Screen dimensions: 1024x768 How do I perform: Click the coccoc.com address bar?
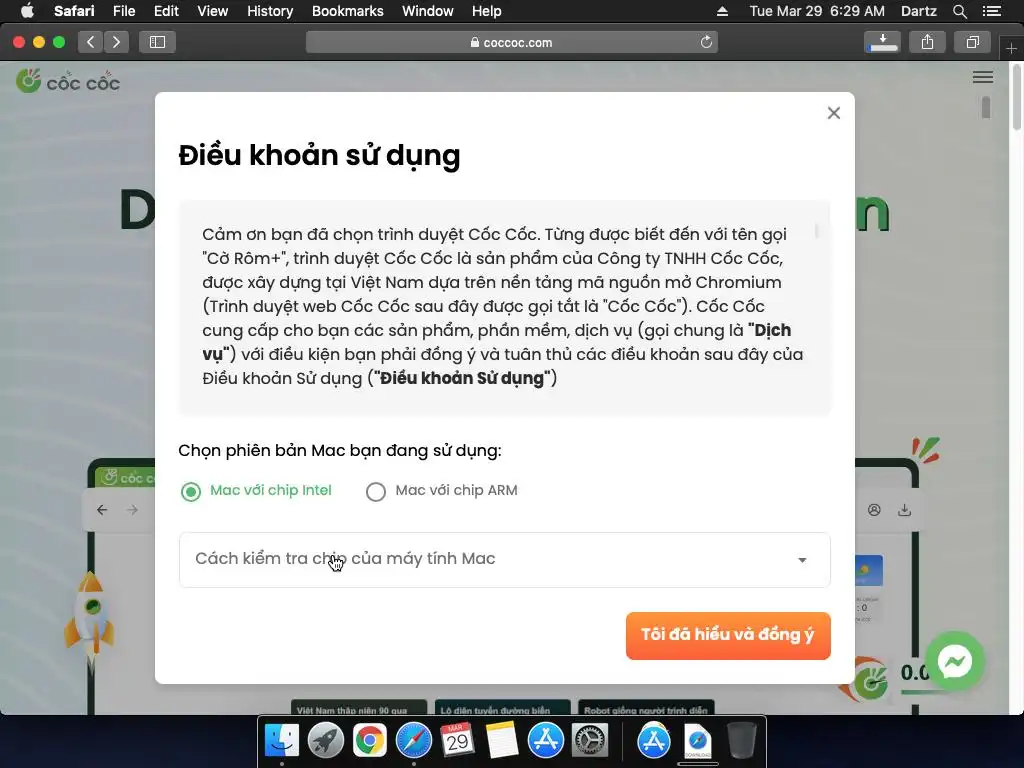tap(511, 42)
